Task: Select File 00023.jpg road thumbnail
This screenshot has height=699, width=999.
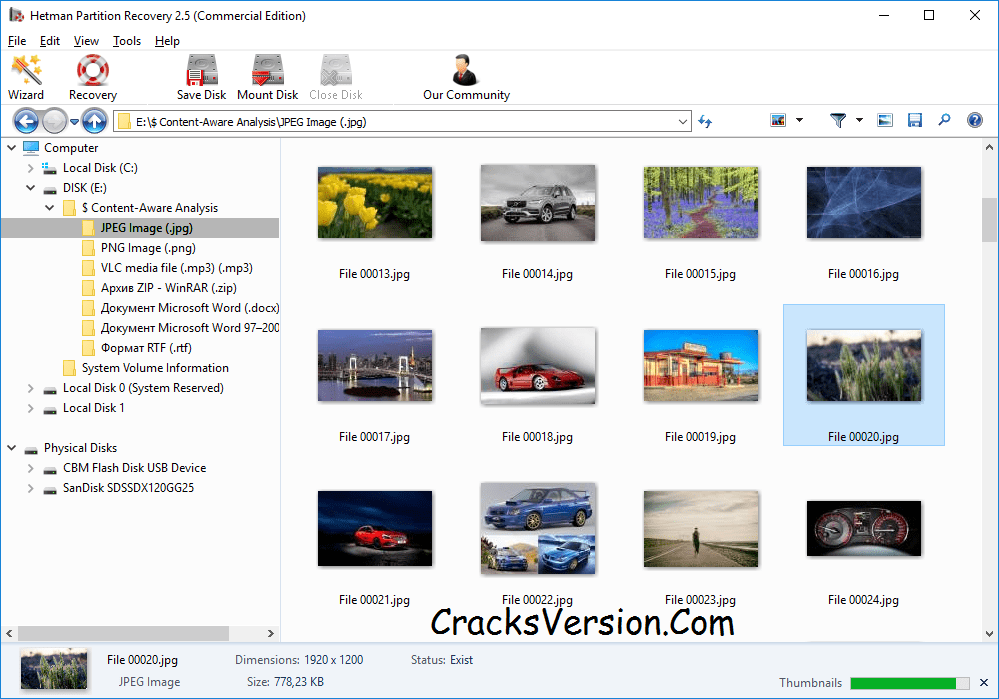Action: point(701,528)
